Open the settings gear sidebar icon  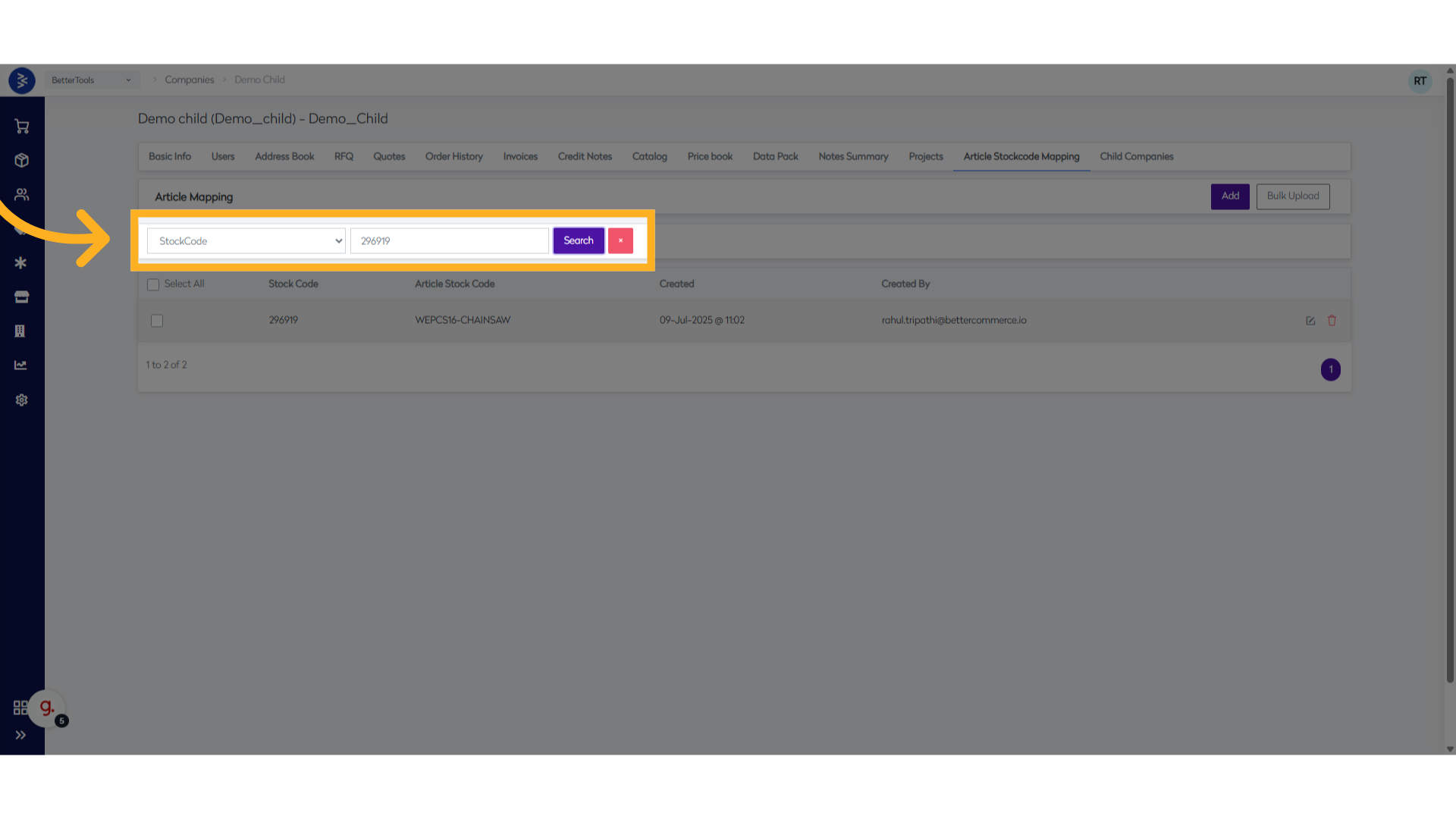[21, 400]
